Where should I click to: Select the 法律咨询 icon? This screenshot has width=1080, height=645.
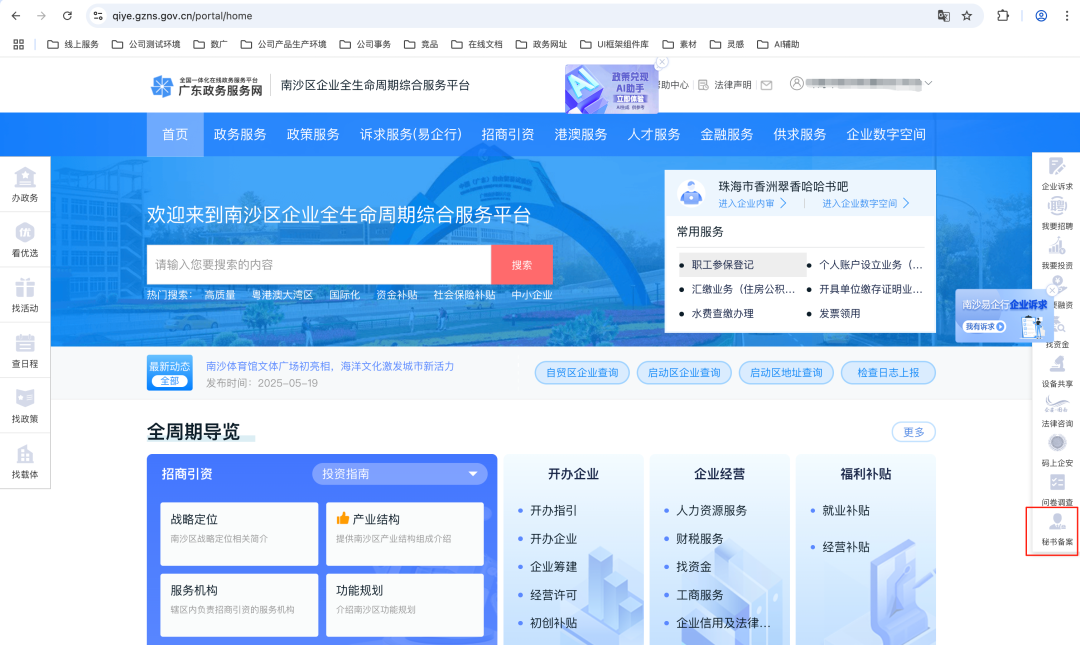click(1055, 412)
